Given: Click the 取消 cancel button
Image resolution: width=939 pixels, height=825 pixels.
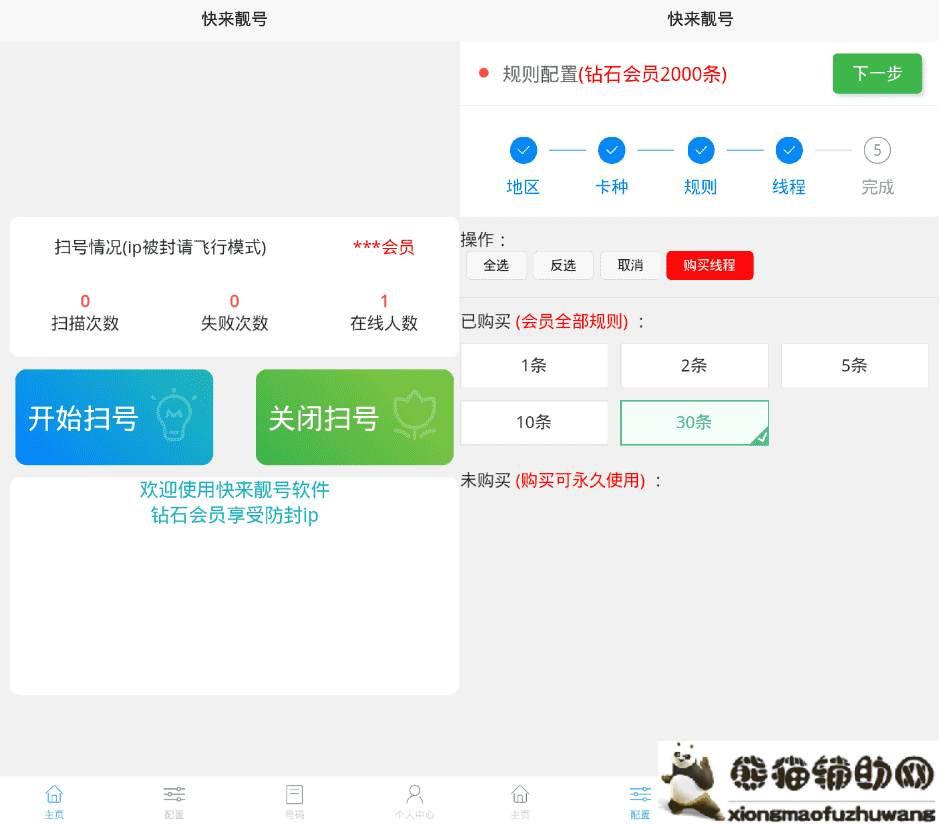Looking at the screenshot, I should tap(630, 265).
